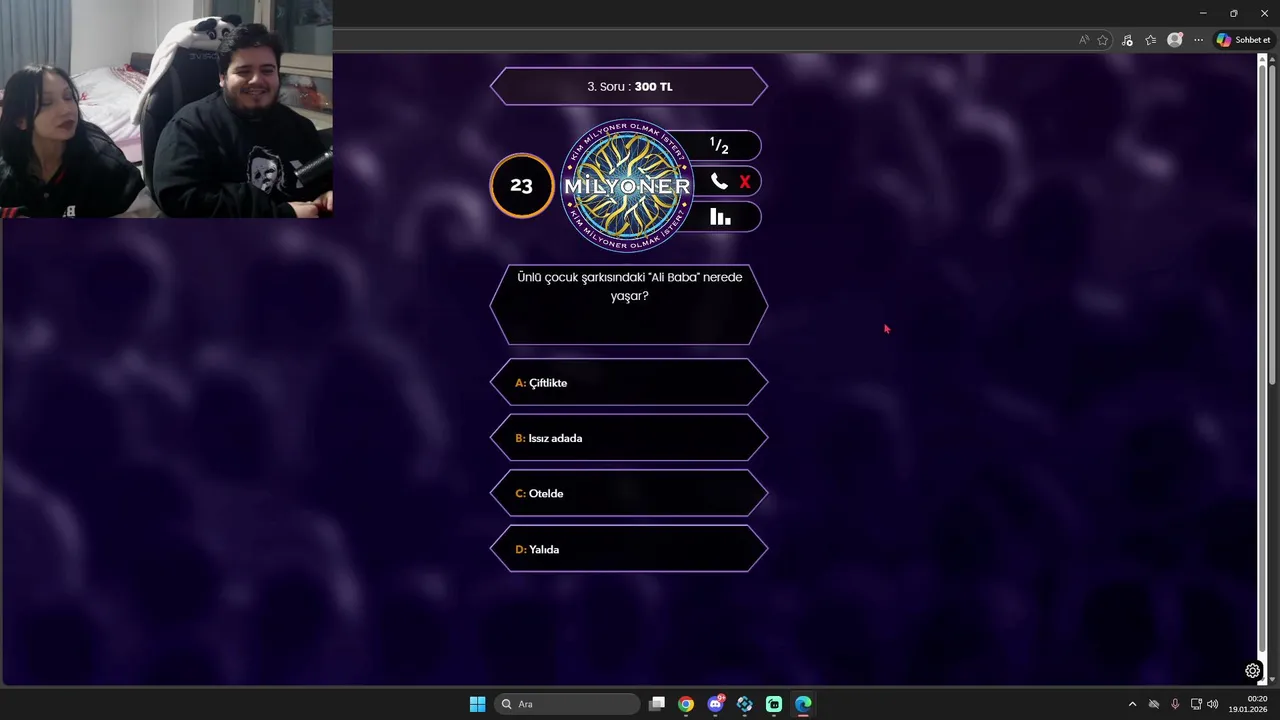Click the phone-a-friend lifeline icon

(719, 182)
